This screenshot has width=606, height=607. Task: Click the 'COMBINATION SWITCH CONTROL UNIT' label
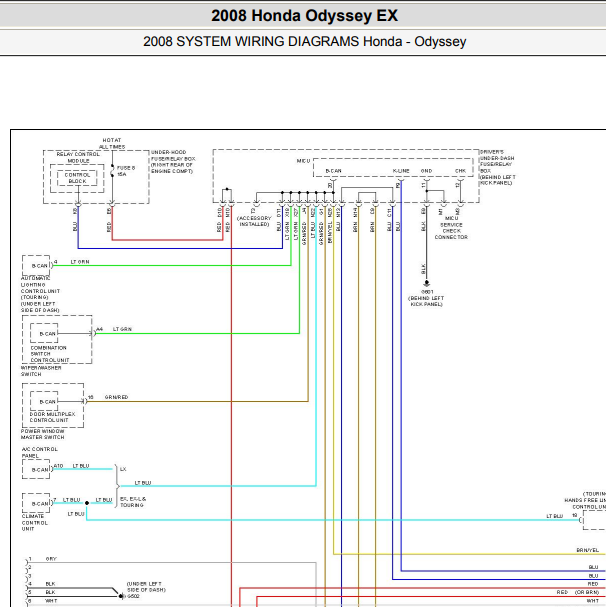(x=50, y=354)
